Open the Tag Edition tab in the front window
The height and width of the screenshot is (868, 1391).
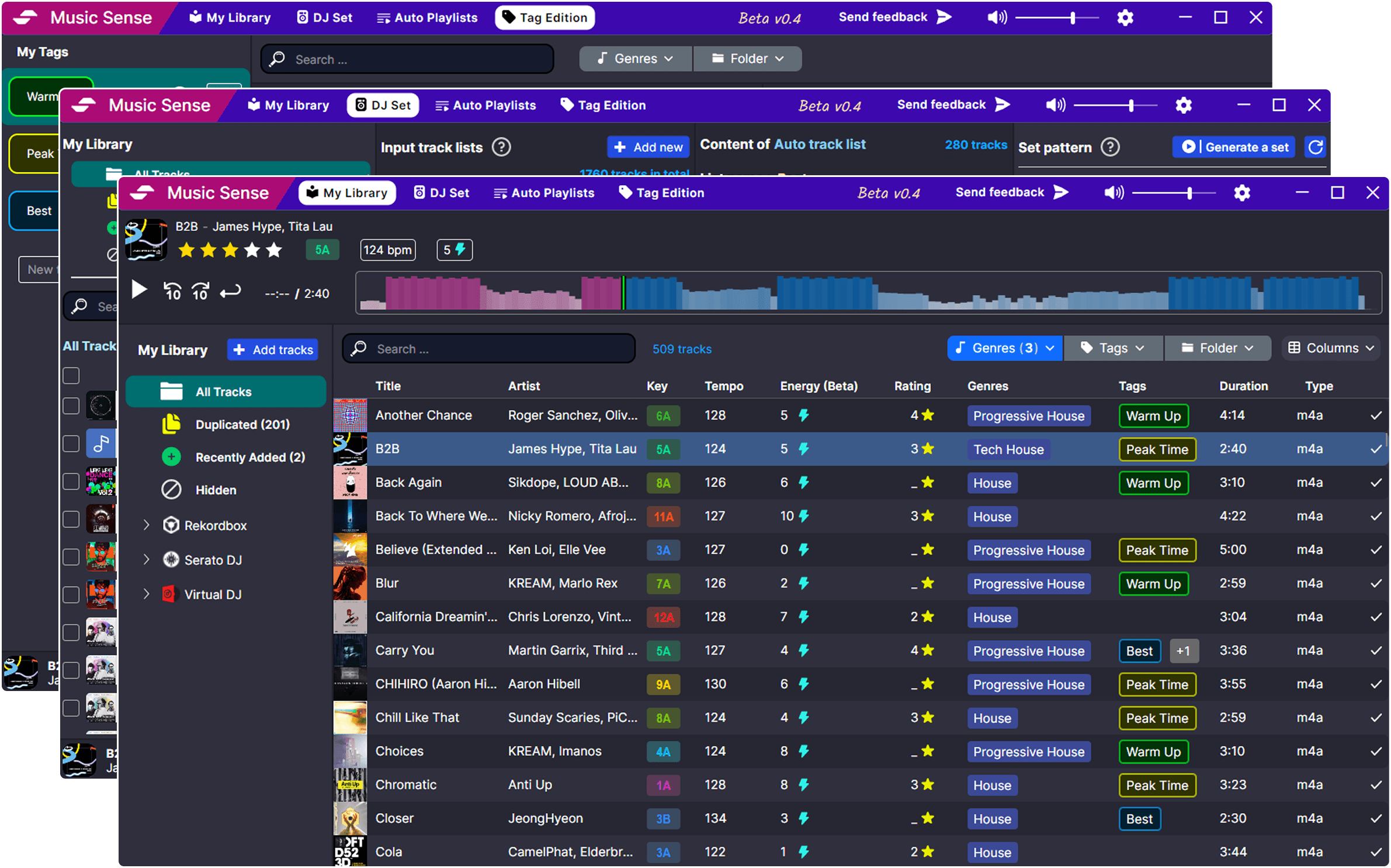pos(661,193)
